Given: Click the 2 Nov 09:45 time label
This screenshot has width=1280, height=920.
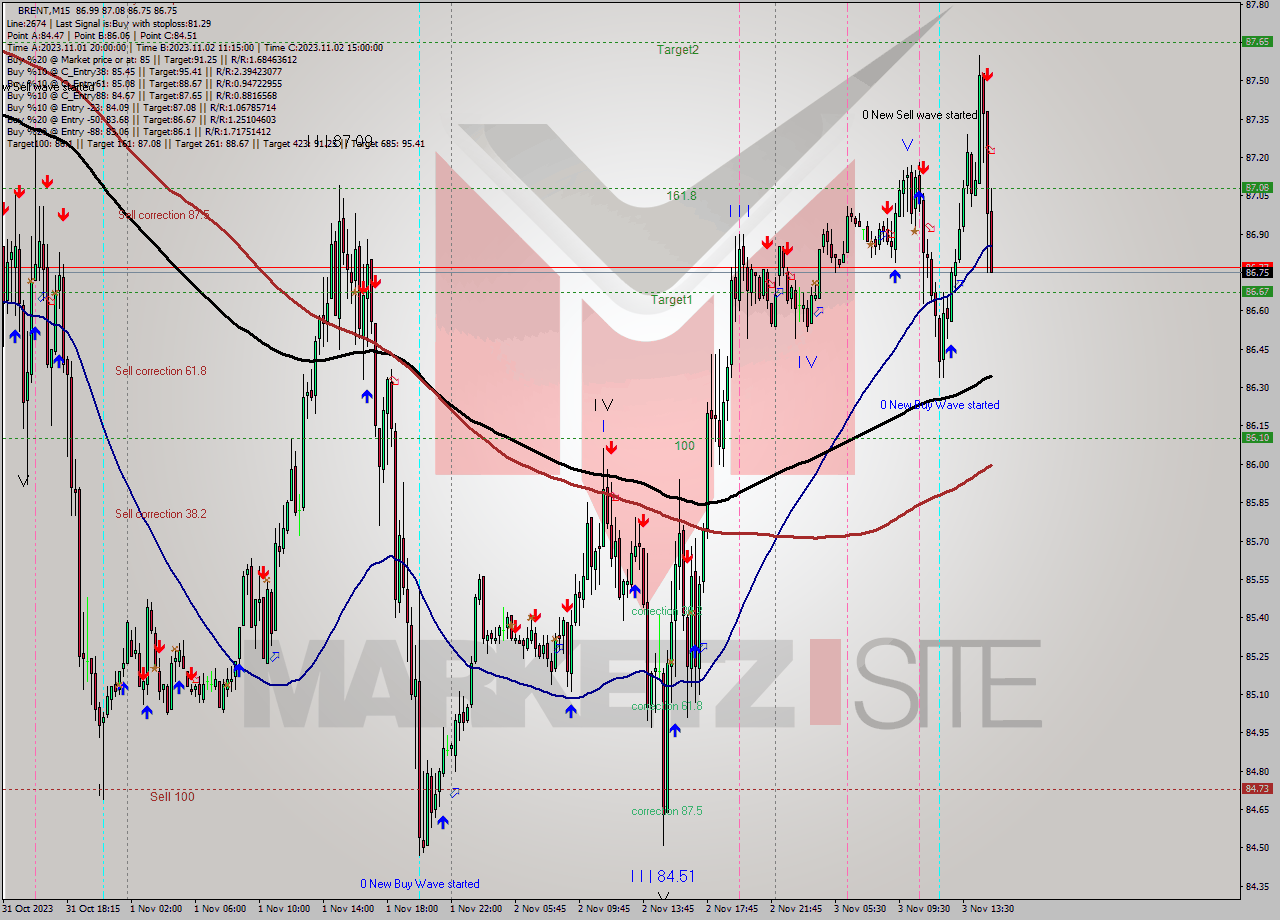Looking at the screenshot, I should 604,909.
